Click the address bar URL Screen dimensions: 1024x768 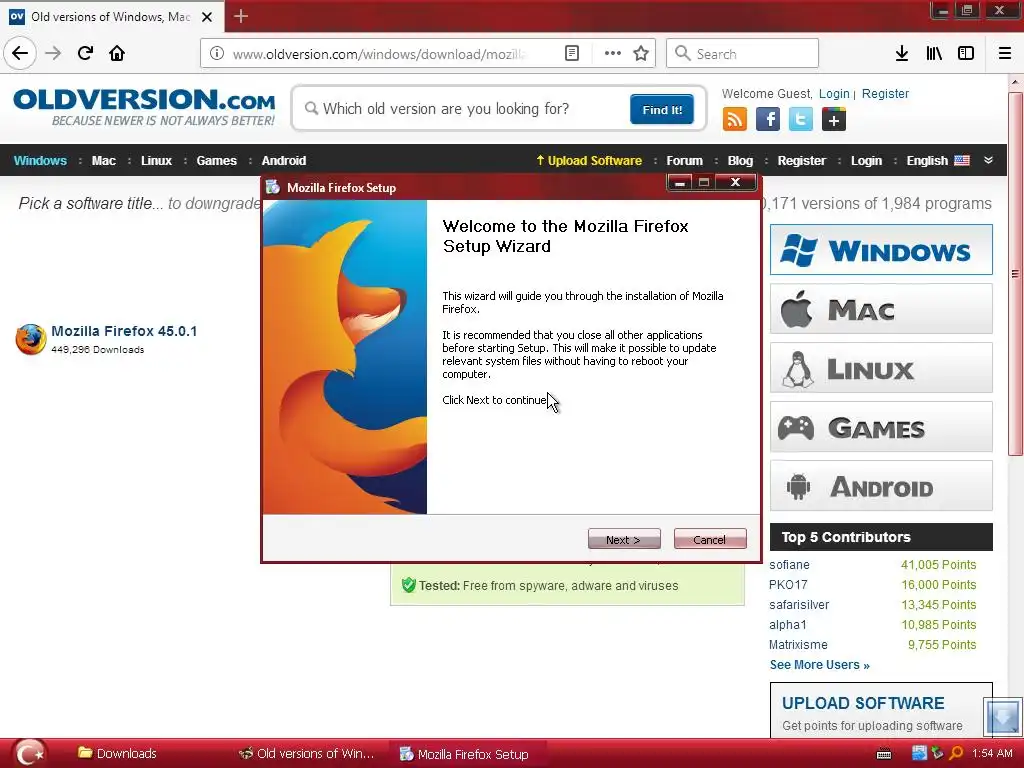coord(379,54)
